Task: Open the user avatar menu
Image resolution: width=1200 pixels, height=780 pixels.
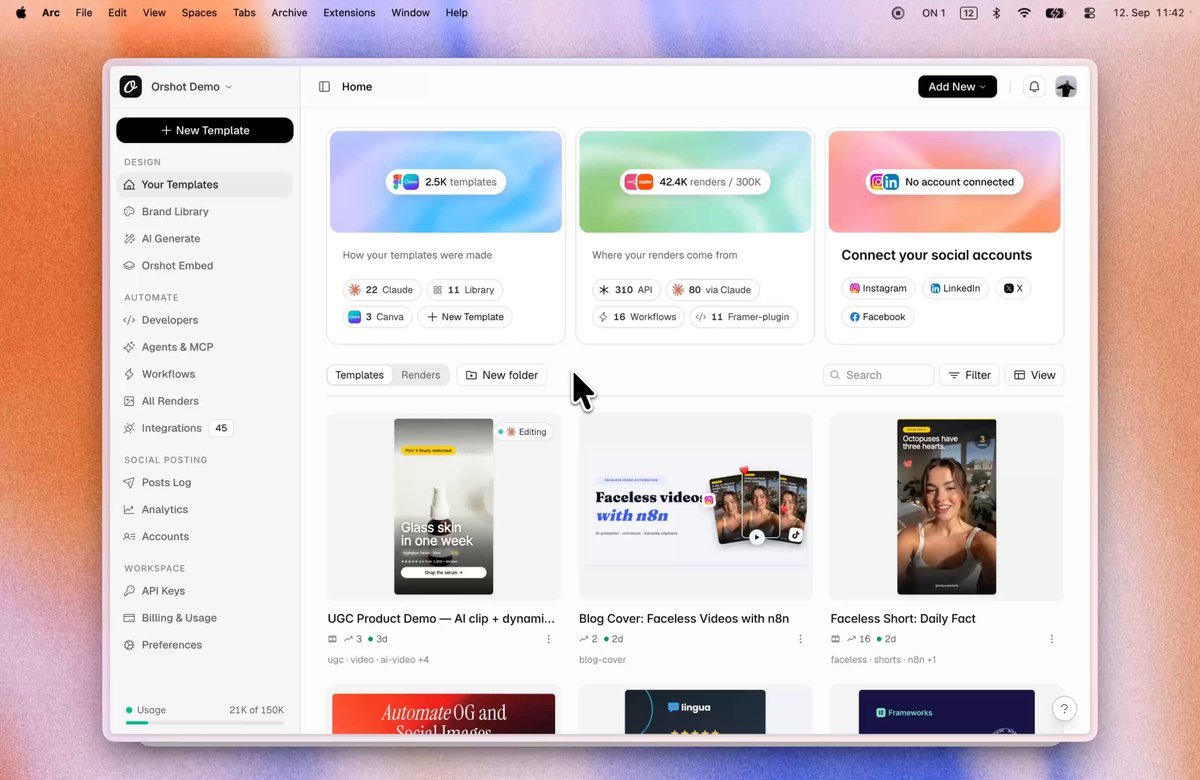Action: [x=1066, y=87]
